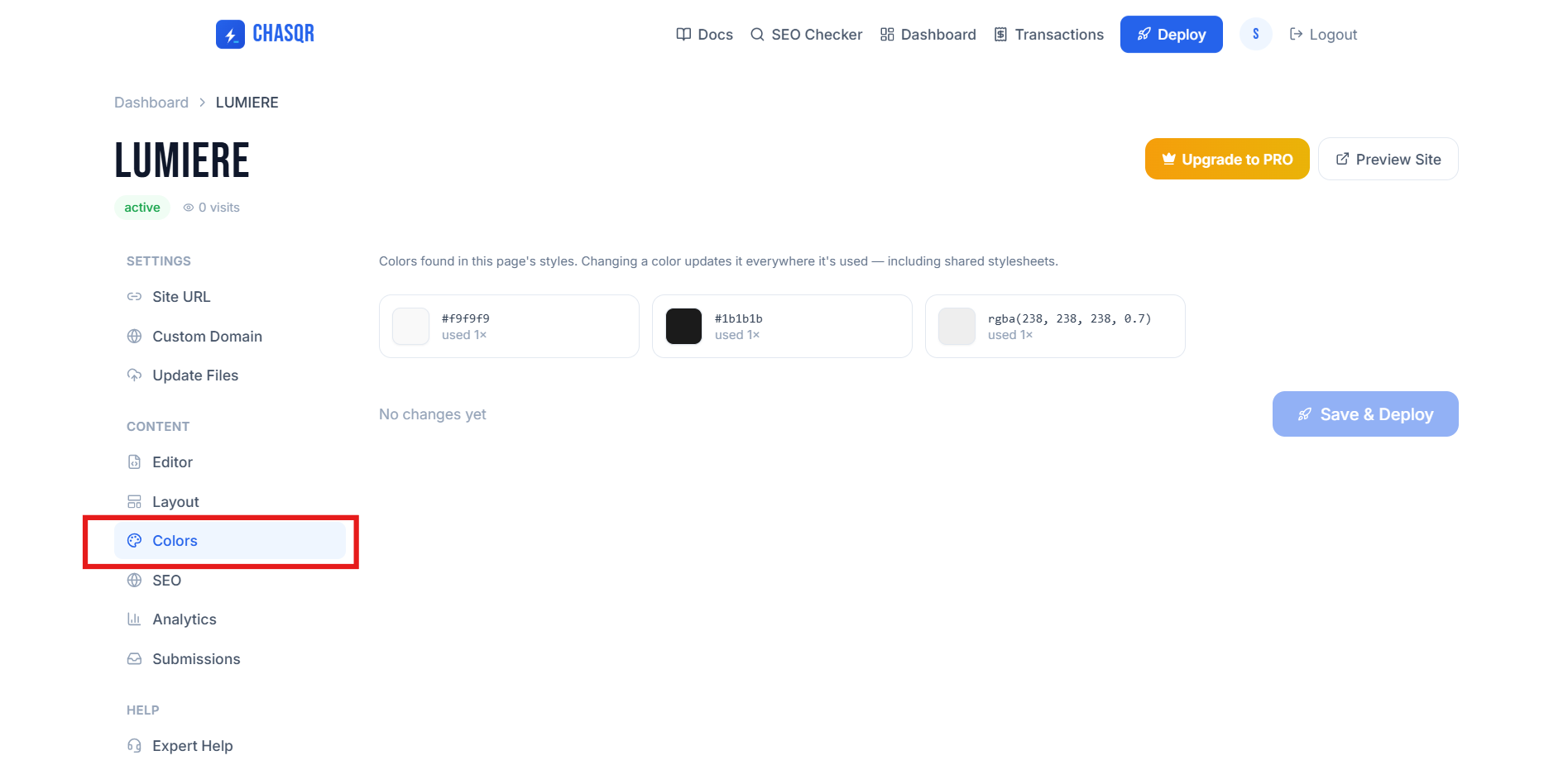The image size is (1568, 765).
Task: Click the Upgrade to PRO button
Action: [x=1227, y=159]
